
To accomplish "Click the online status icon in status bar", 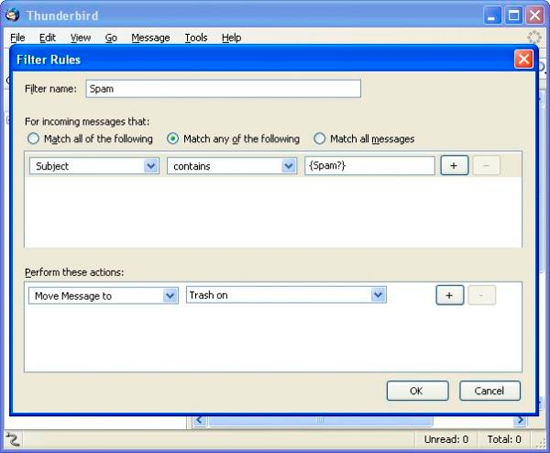I will coord(13,439).
